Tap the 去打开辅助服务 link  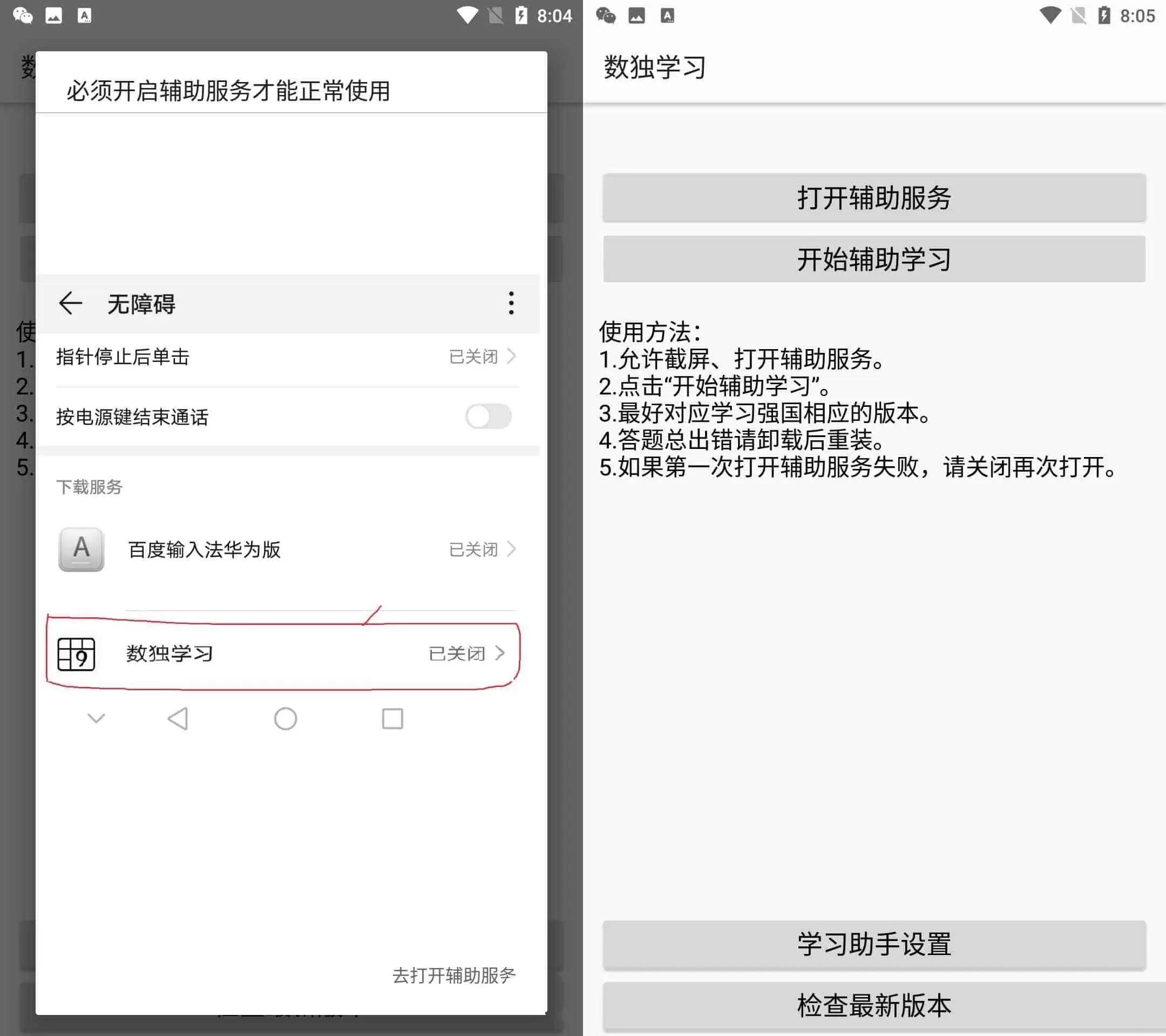[453, 976]
